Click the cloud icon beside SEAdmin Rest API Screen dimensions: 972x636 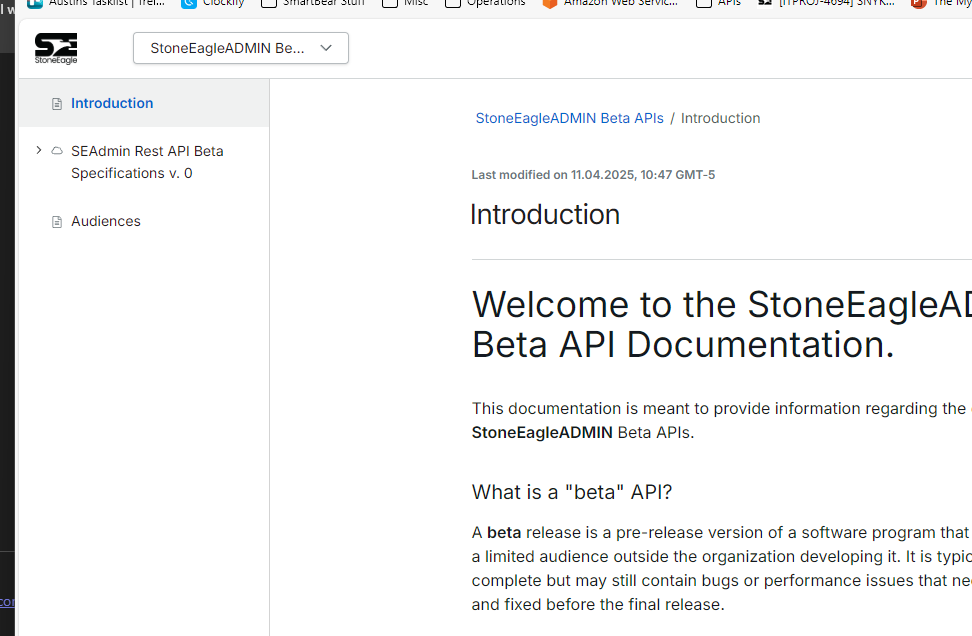pyautogui.click(x=57, y=151)
